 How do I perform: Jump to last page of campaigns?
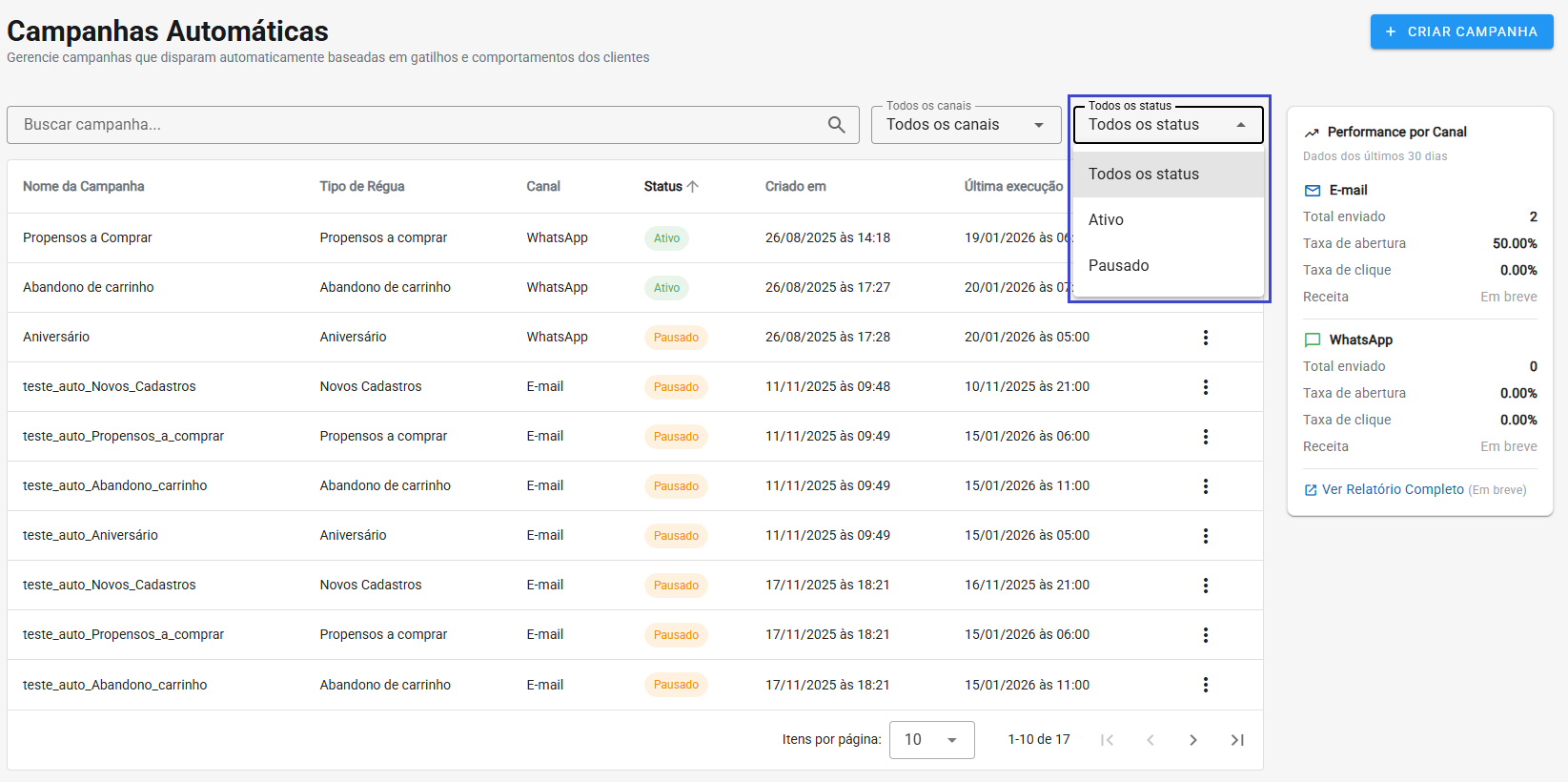pos(1236,740)
